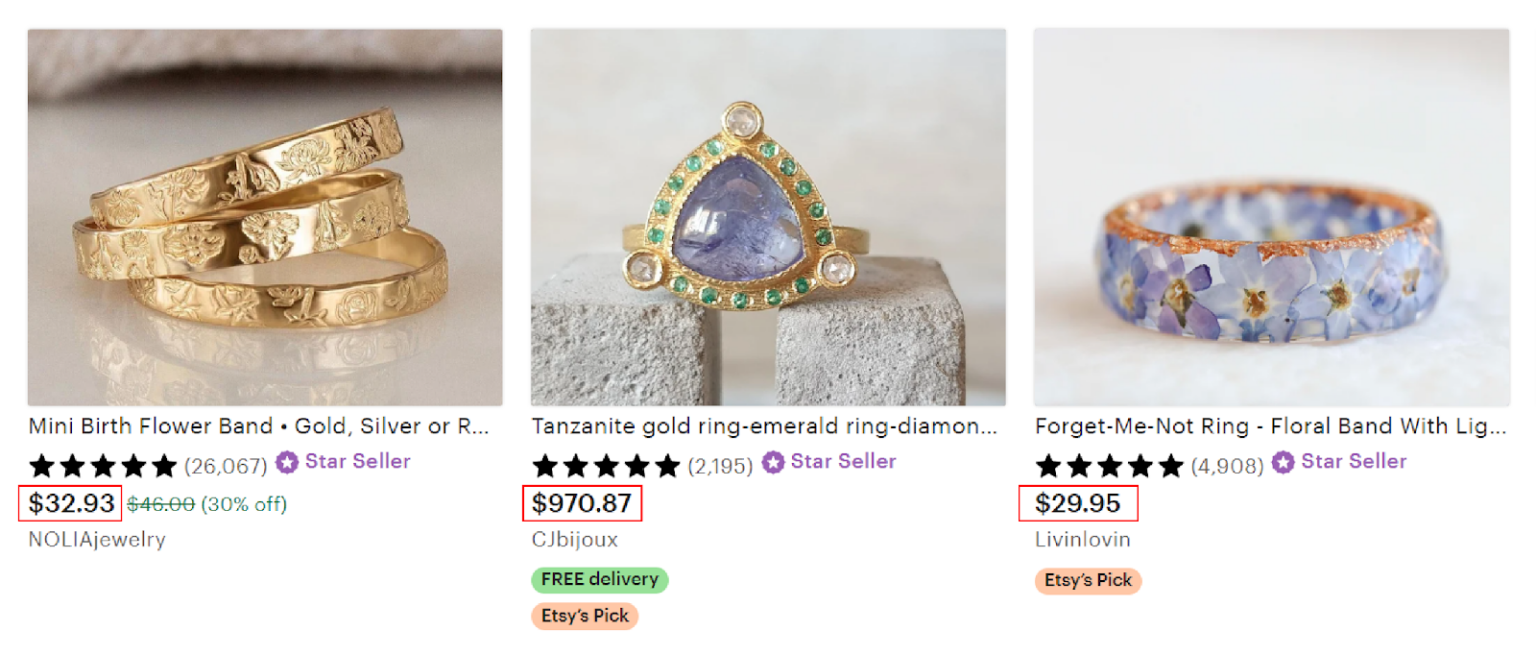1536x655 pixels.
Task: Click the Tanzanite ring product photo
Action: [768, 213]
